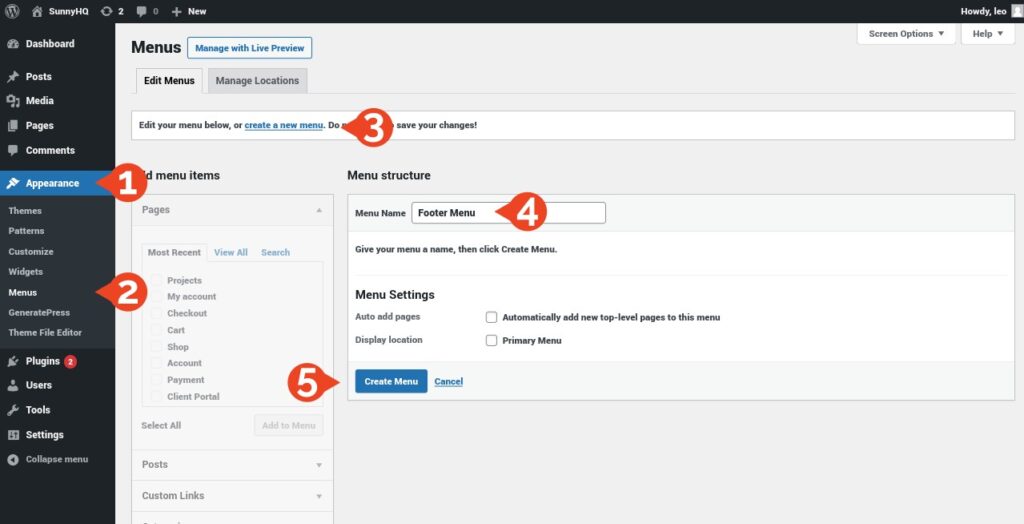1024x524 pixels.
Task: Switch to the Manage Locations tab
Action: click(x=257, y=81)
